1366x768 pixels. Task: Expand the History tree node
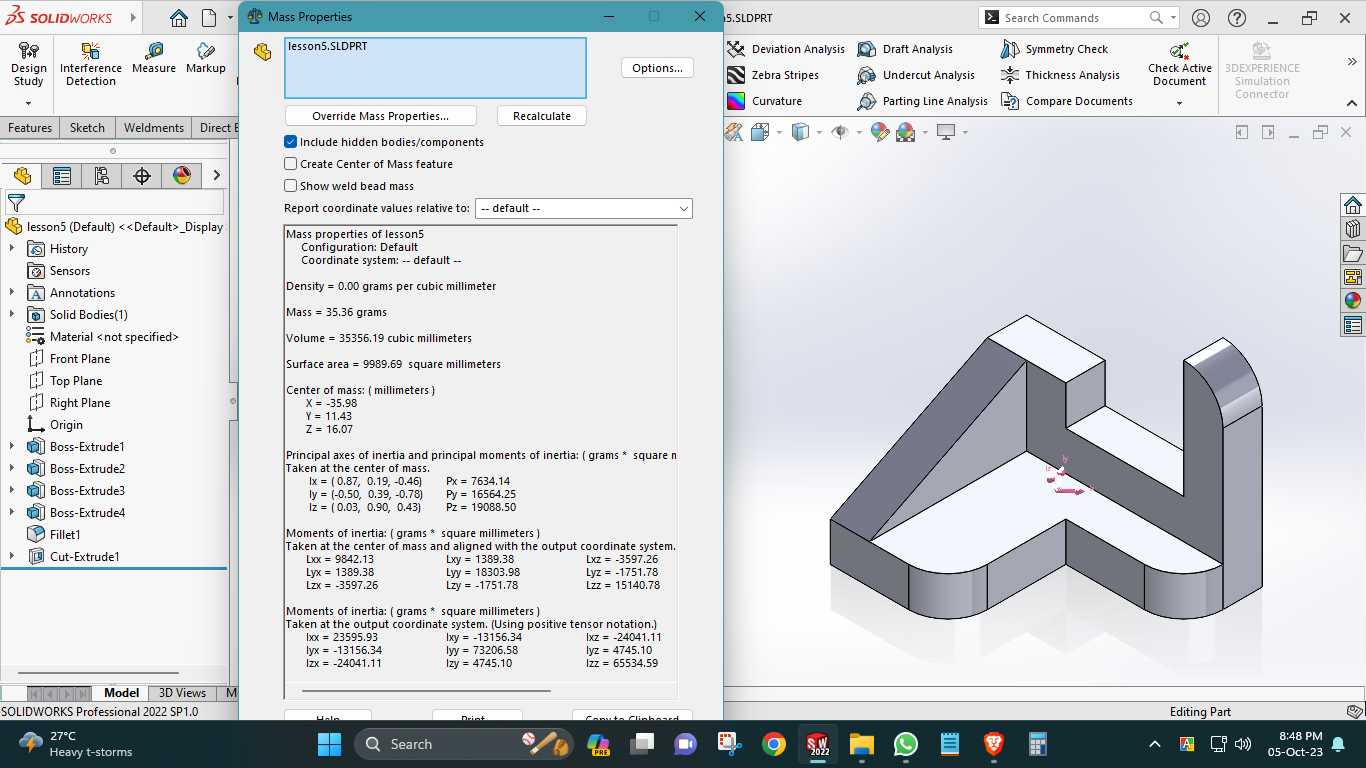click(12, 249)
